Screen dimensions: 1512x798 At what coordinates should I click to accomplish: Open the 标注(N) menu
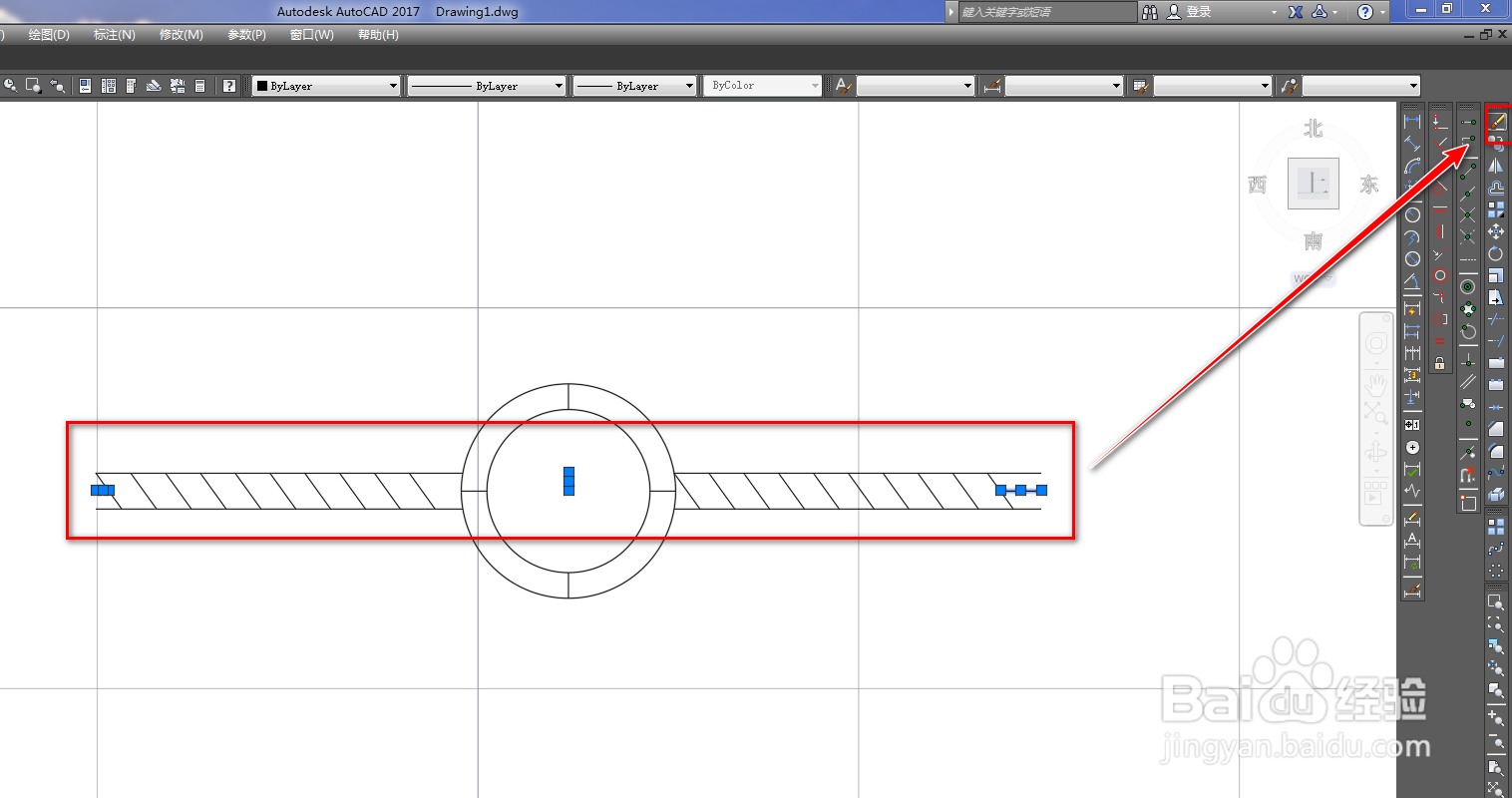pos(115,35)
